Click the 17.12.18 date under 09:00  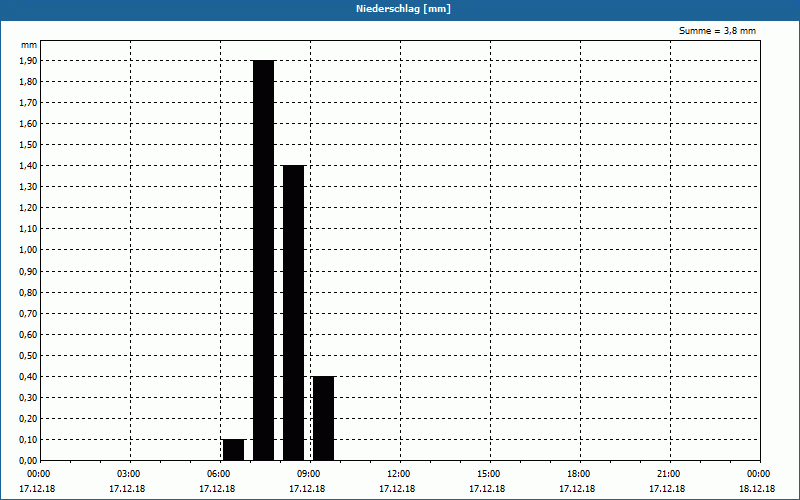point(307,489)
